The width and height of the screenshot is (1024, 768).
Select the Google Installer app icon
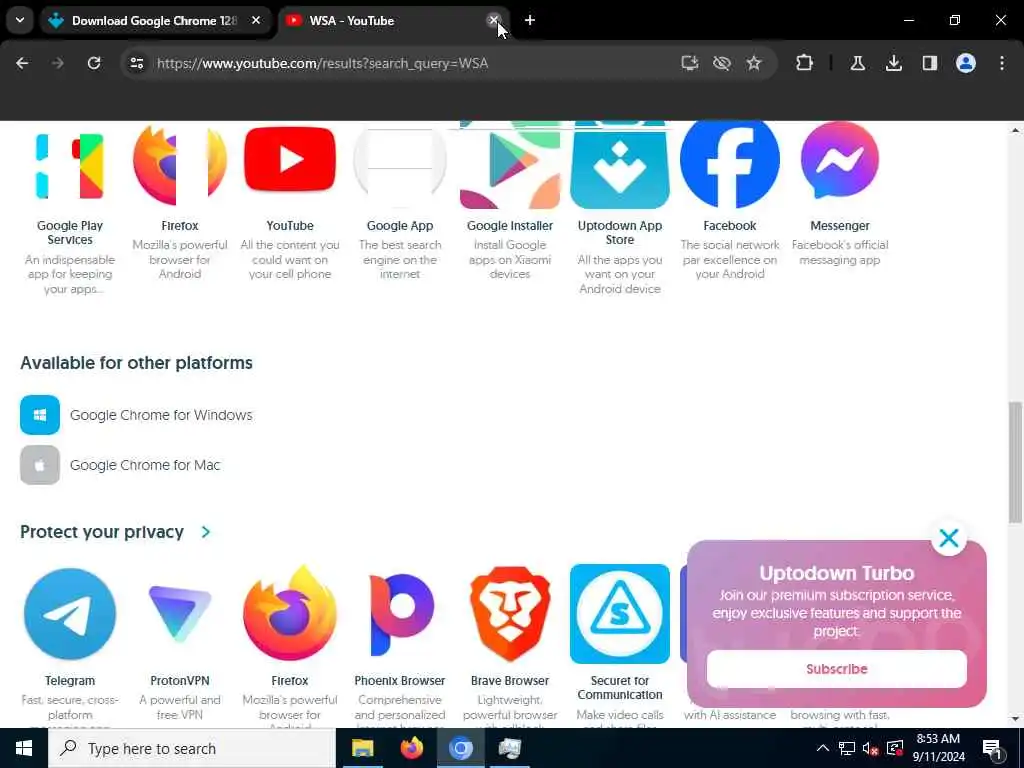(x=510, y=165)
